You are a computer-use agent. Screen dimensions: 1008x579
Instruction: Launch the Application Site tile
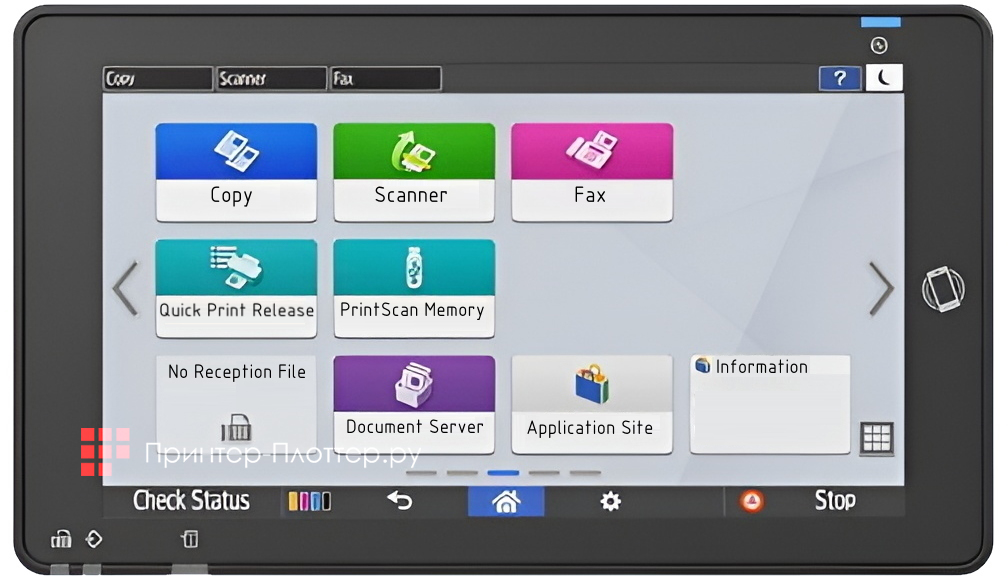(x=591, y=404)
